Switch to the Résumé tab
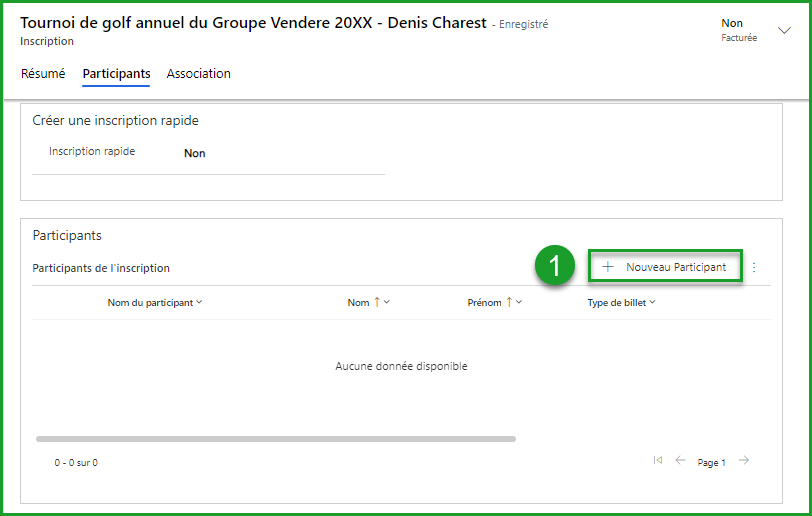Image resolution: width=812 pixels, height=516 pixels. coord(43,74)
